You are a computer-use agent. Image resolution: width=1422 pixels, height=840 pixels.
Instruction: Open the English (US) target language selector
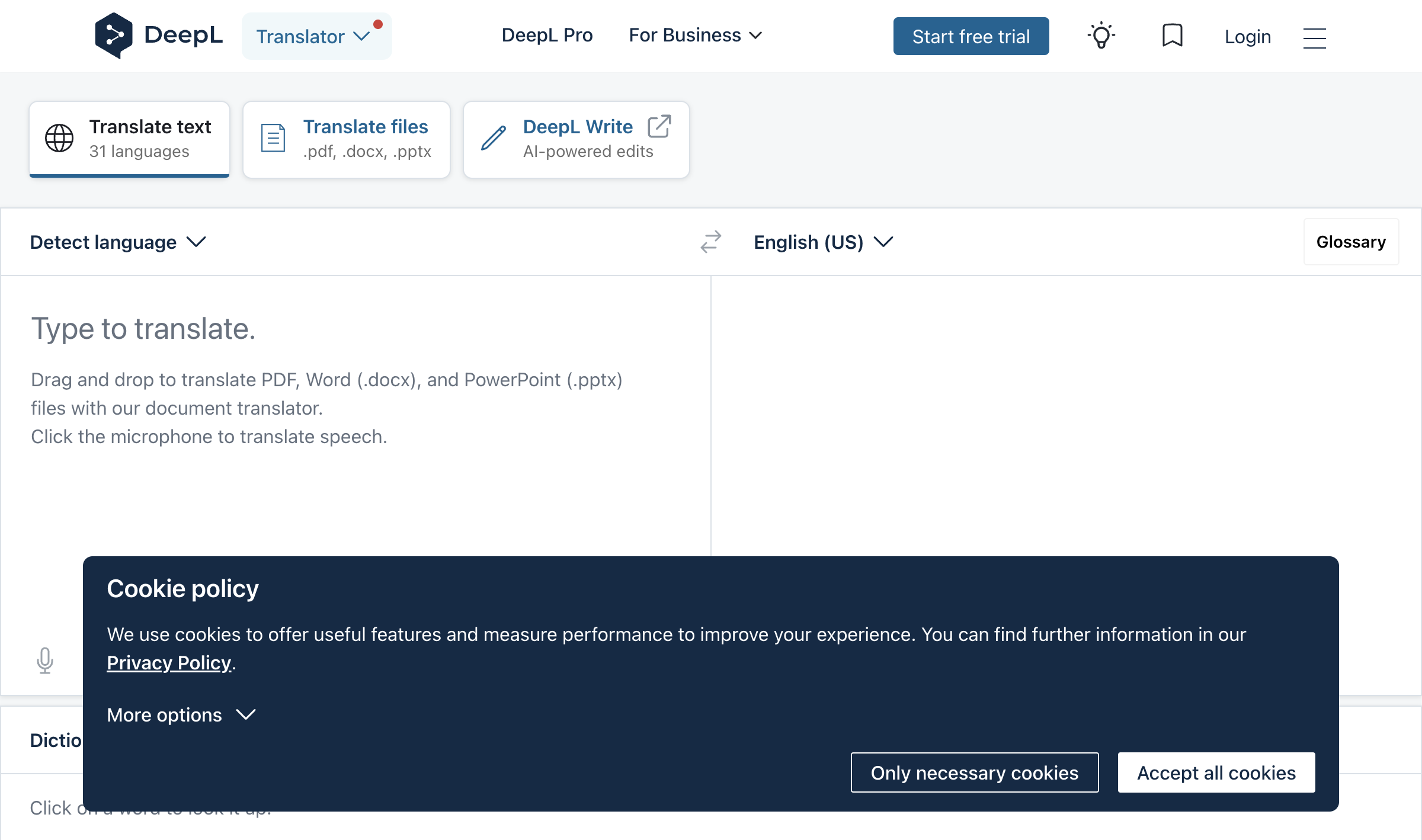tap(823, 242)
